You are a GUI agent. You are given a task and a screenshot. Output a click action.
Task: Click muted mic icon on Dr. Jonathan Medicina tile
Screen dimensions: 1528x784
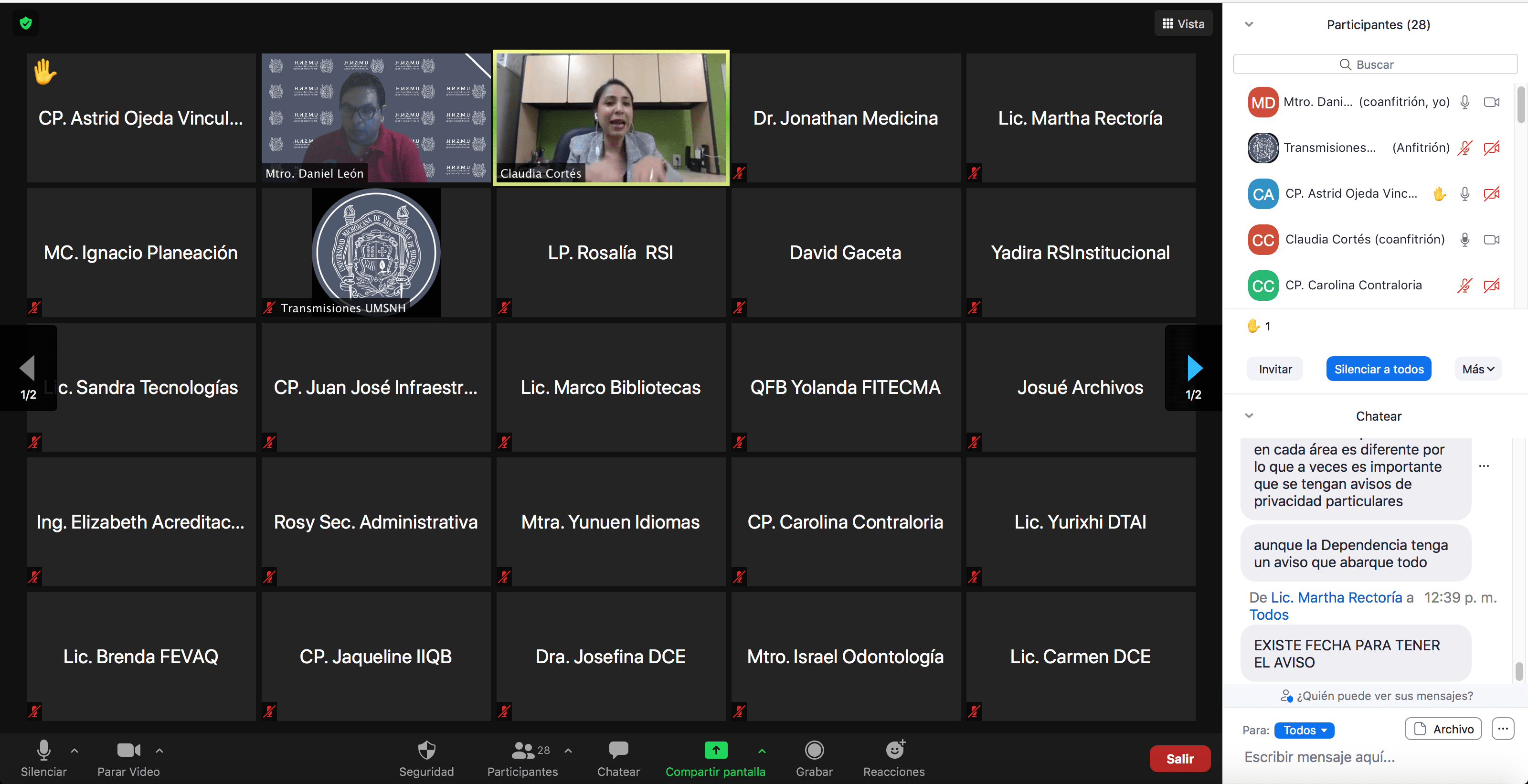(x=739, y=173)
